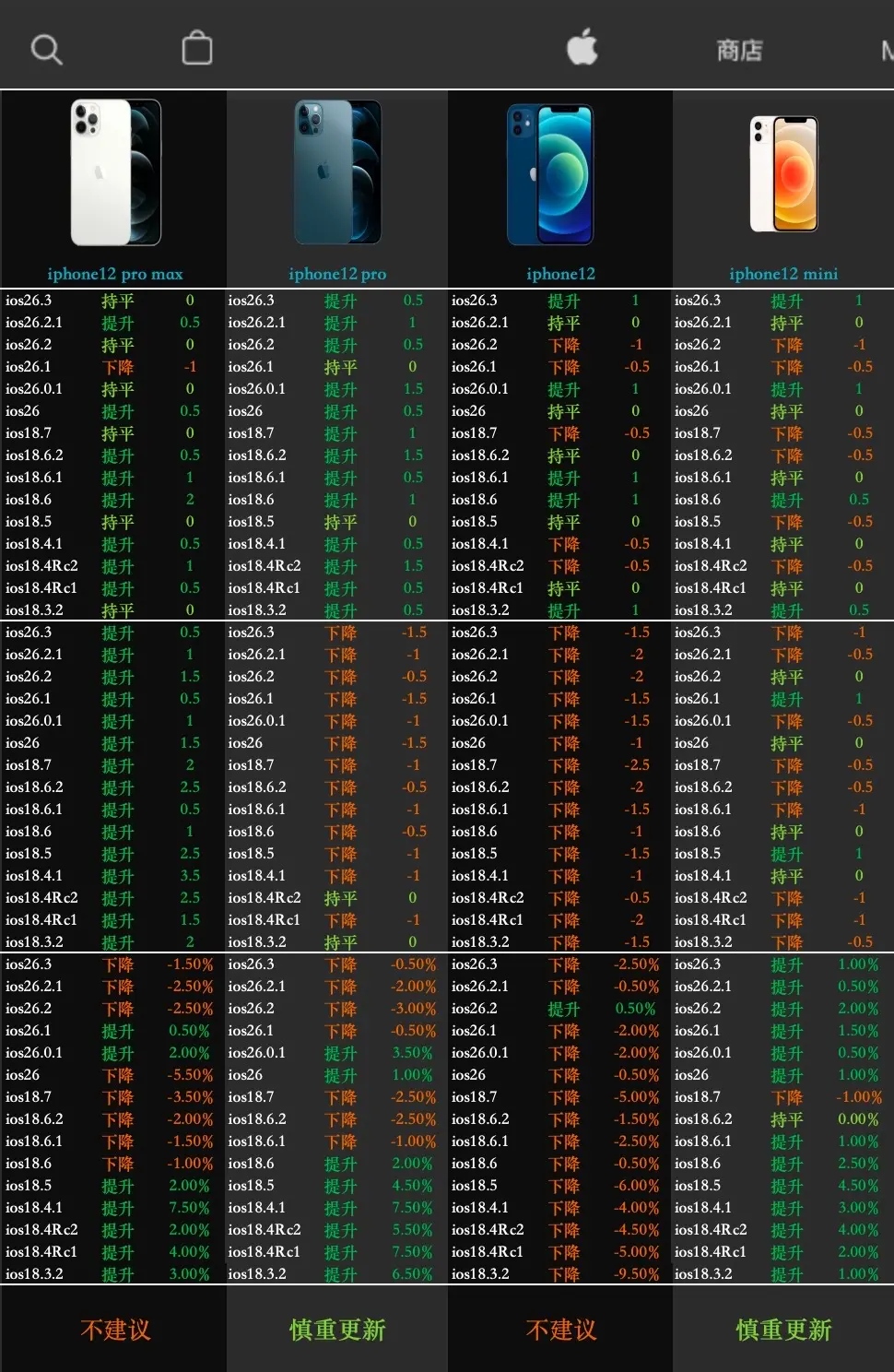The height and width of the screenshot is (1372, 894).
Task: Select the -5.50% value cell
Action: 190,1075
